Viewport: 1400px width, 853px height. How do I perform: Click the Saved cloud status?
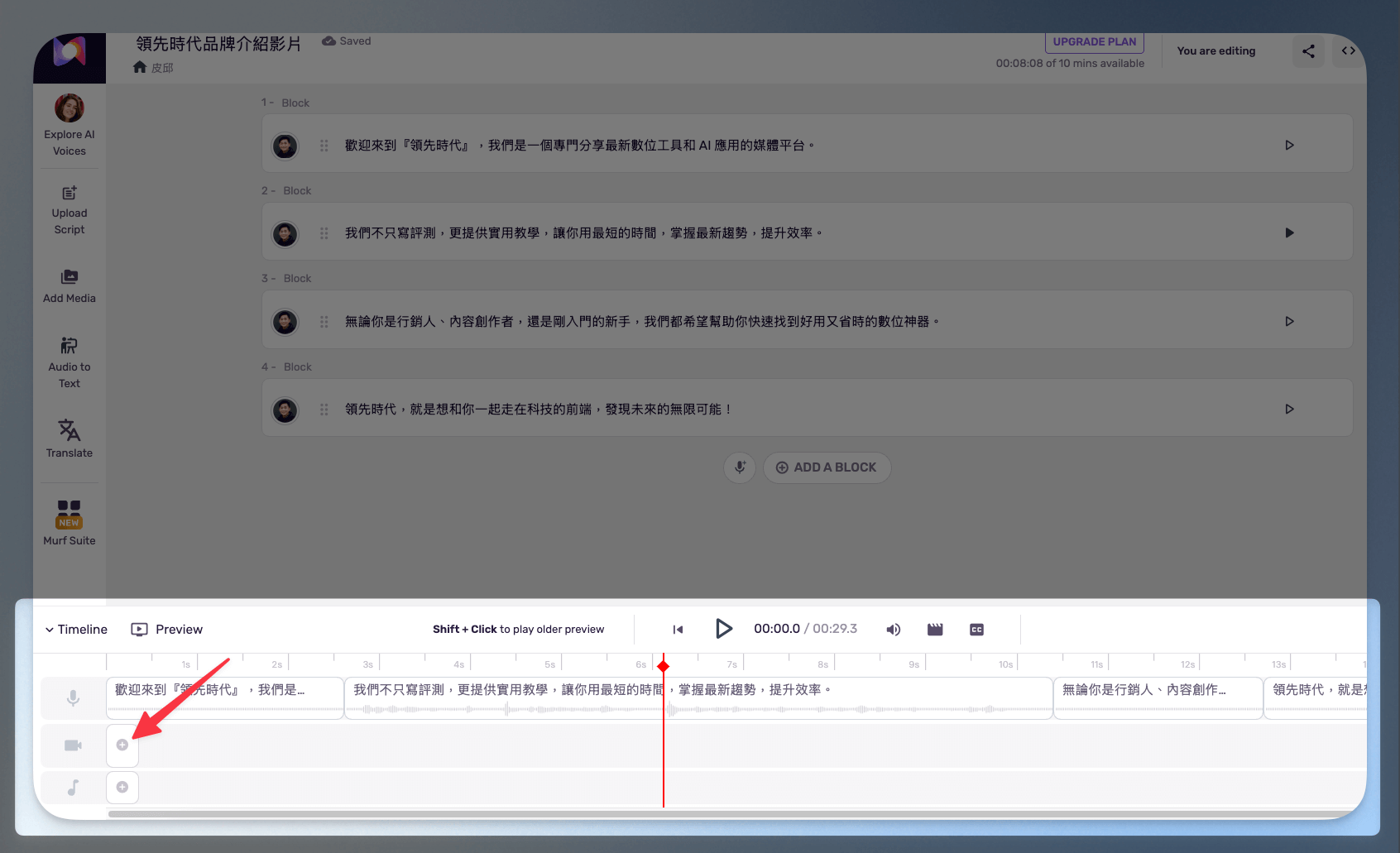(347, 41)
